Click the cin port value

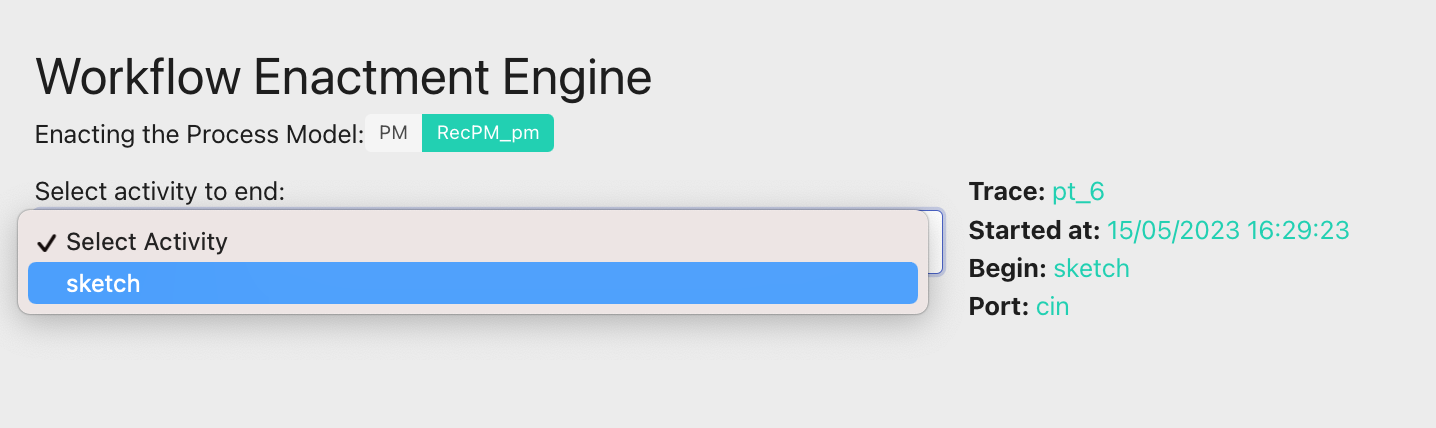pos(1052,307)
